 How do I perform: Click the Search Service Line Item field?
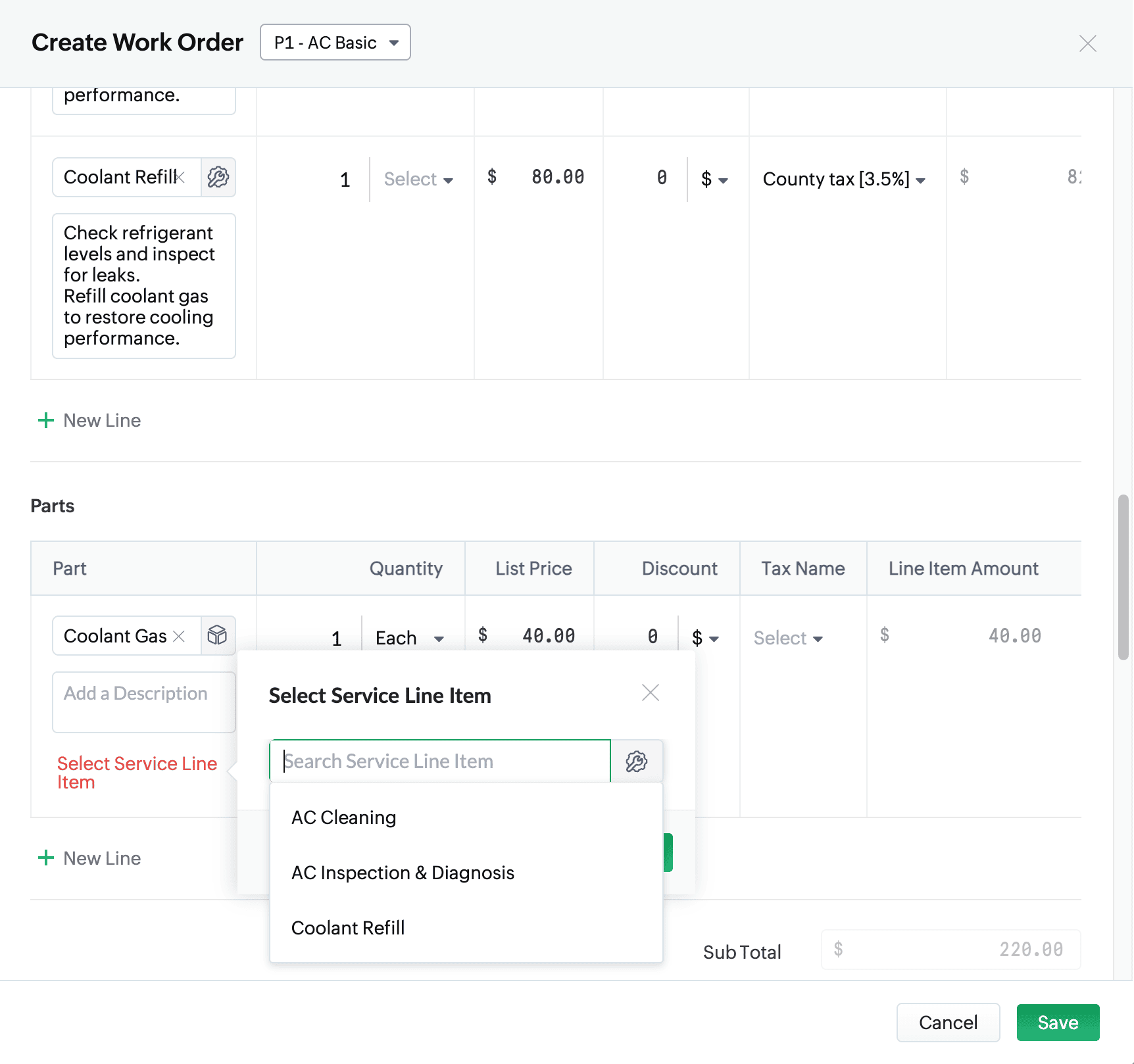pos(440,762)
